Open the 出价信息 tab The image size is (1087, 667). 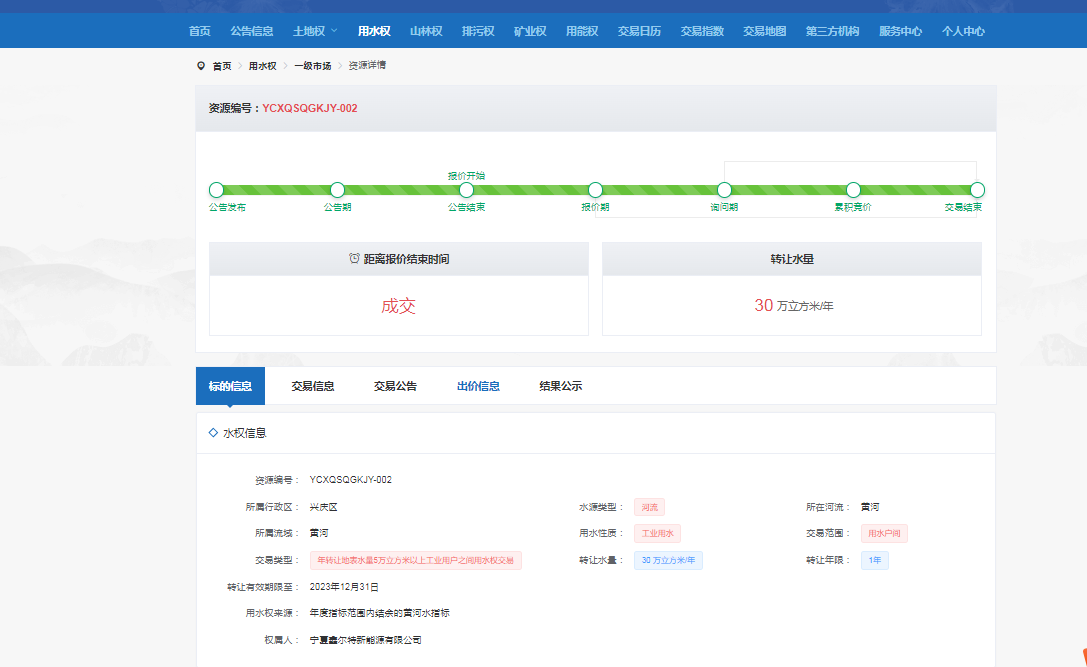point(478,386)
